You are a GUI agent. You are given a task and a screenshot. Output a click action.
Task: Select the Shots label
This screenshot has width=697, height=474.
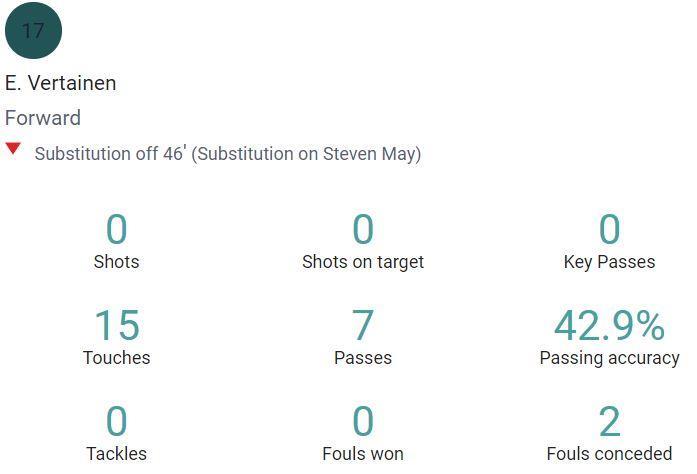point(116,261)
